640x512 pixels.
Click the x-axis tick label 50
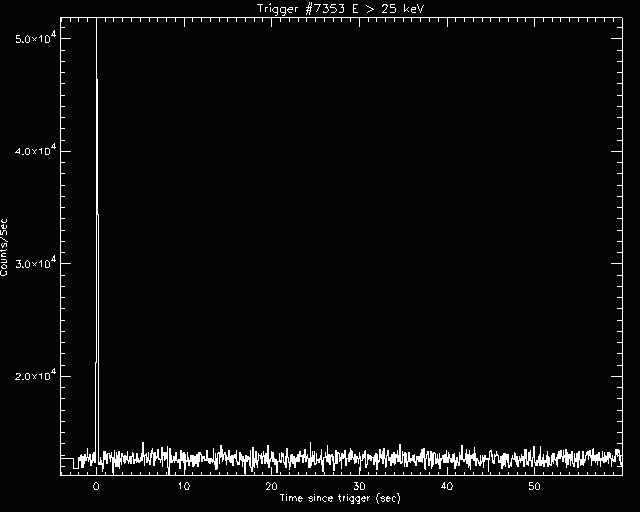point(534,486)
